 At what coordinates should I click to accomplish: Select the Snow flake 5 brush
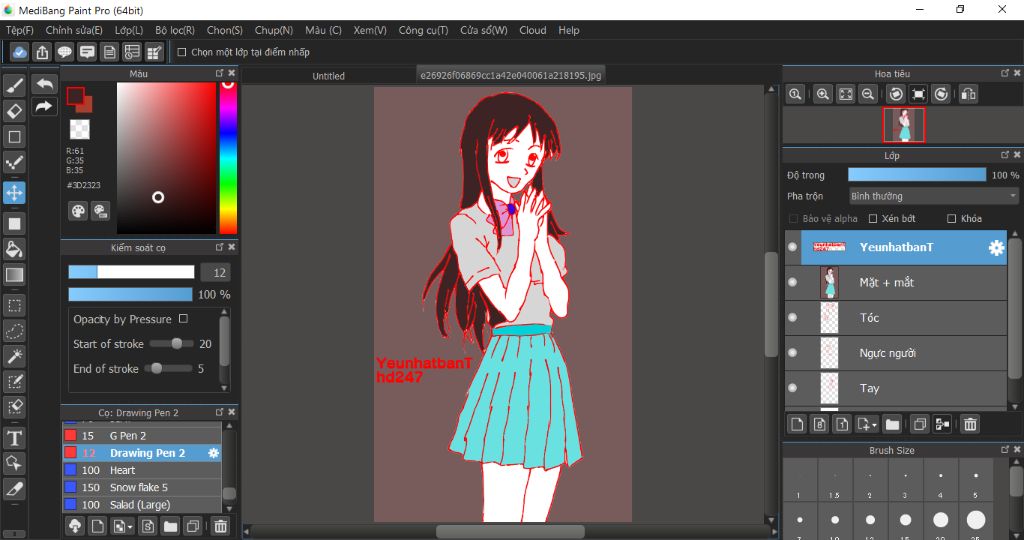(142, 487)
